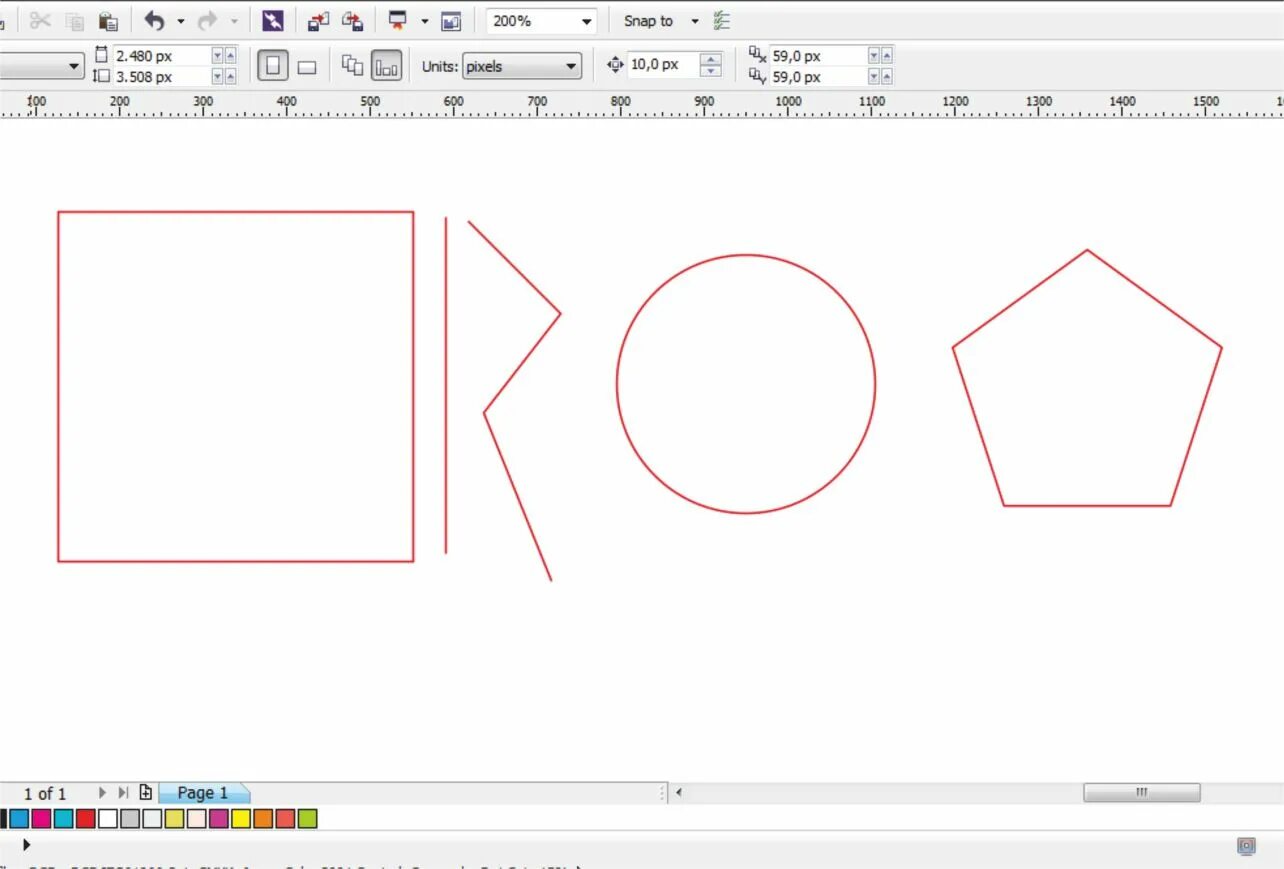
Task: Open the Undo history dropdown arrow
Action: coord(180,21)
